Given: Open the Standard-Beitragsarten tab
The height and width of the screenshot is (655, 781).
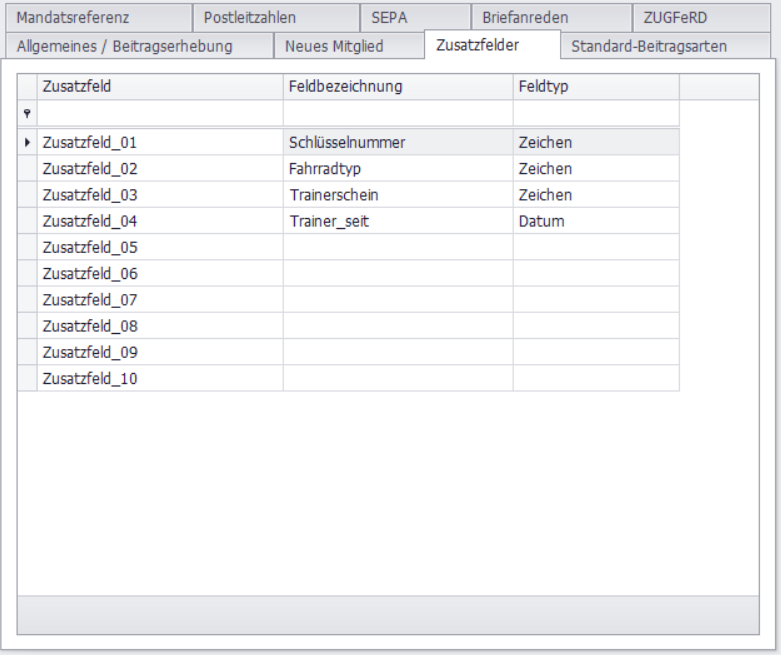Looking at the screenshot, I should 648,46.
